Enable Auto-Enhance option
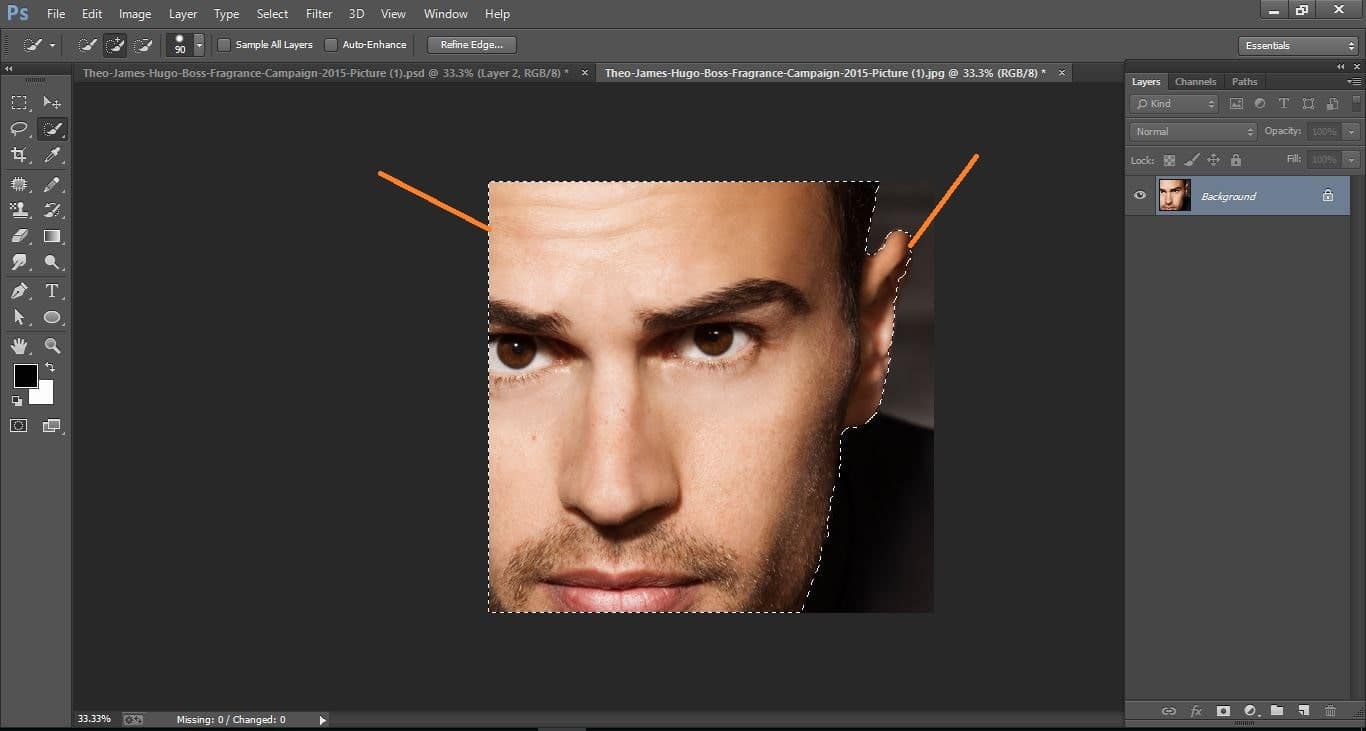 pyautogui.click(x=331, y=44)
